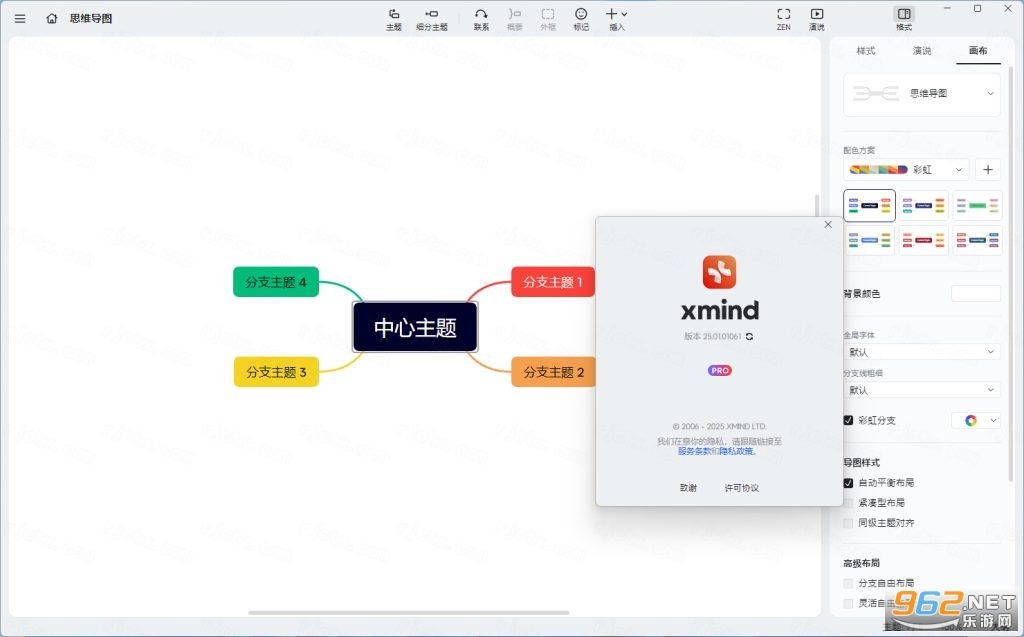Click the 致谢 button
1024x637 pixels.
click(x=688, y=488)
